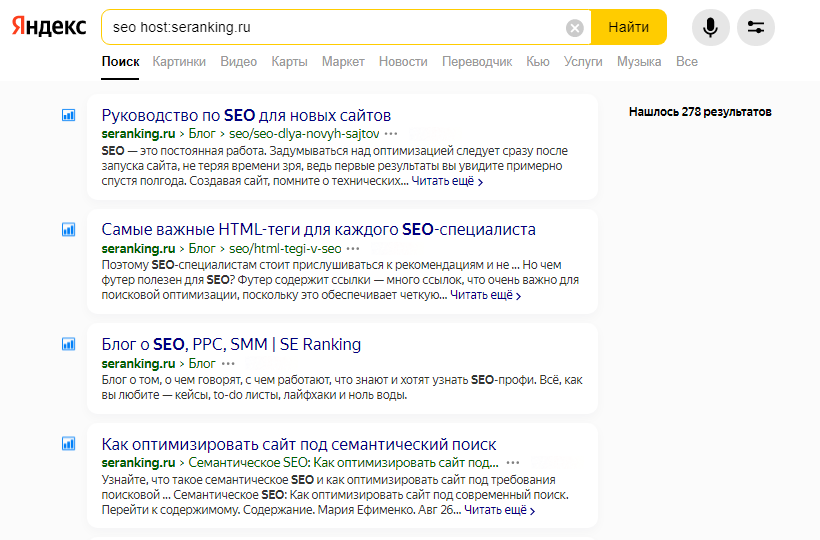The image size is (820, 540).
Task: Click Читать ещё in first result snippet
Action: coord(447,181)
